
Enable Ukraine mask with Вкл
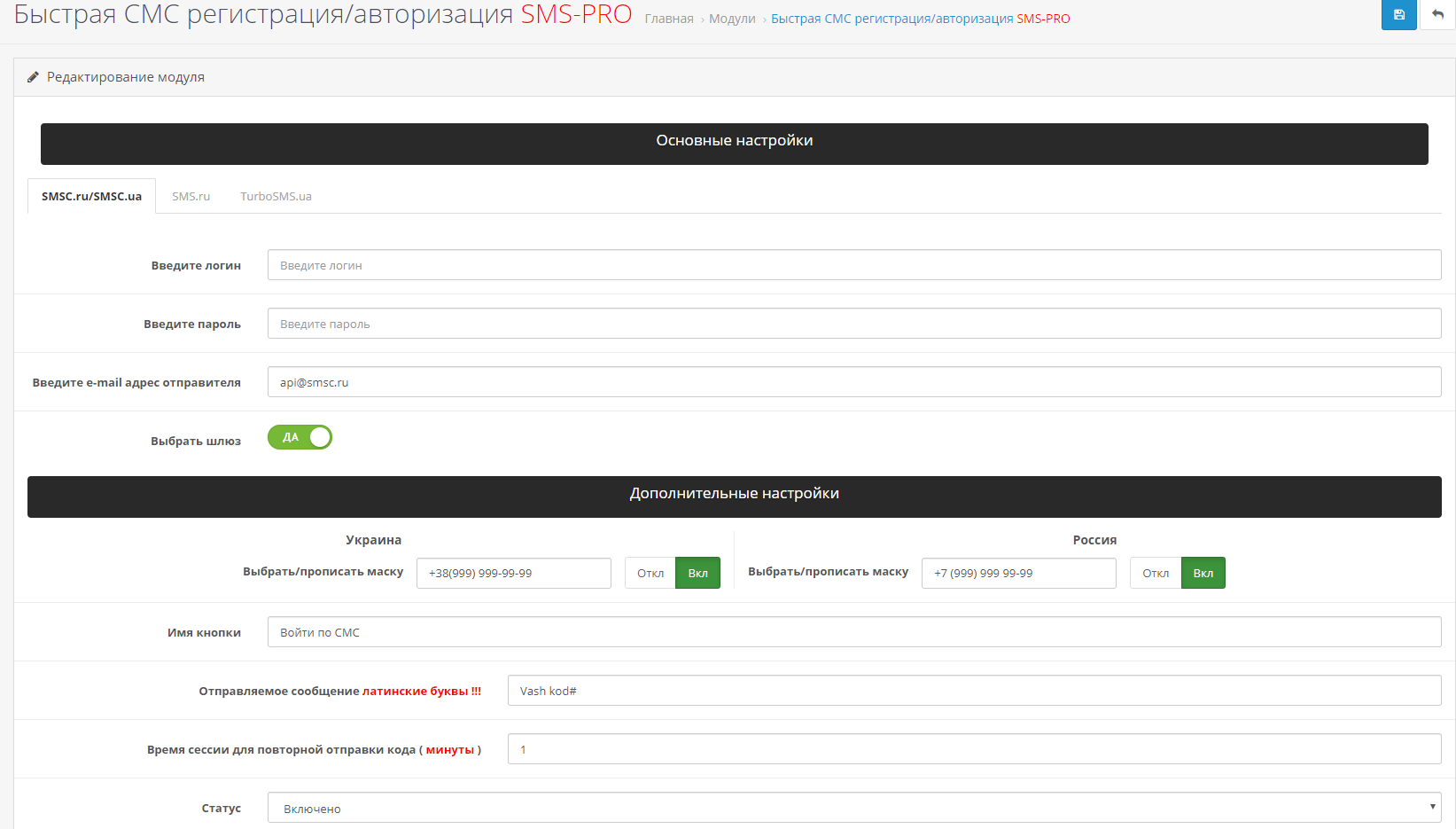(698, 573)
